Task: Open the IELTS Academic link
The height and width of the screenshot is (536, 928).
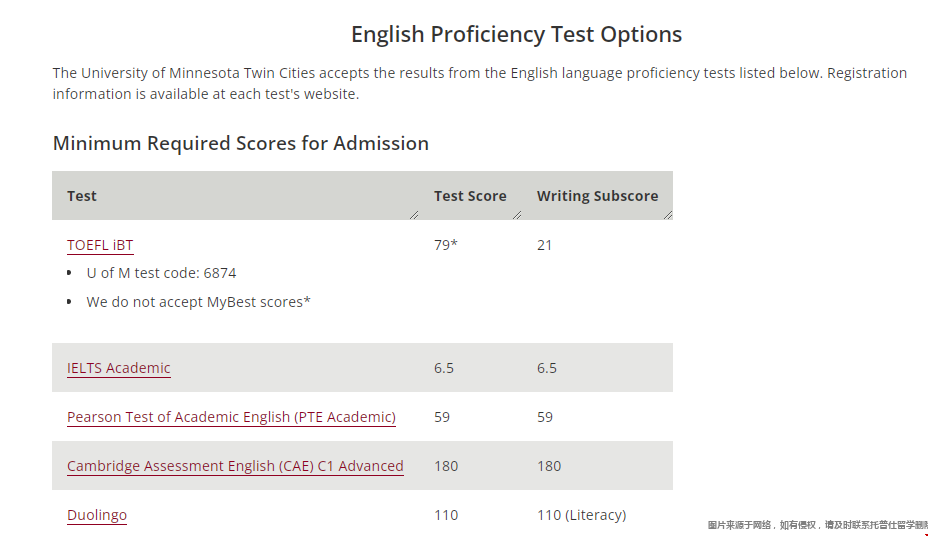Action: (x=118, y=368)
